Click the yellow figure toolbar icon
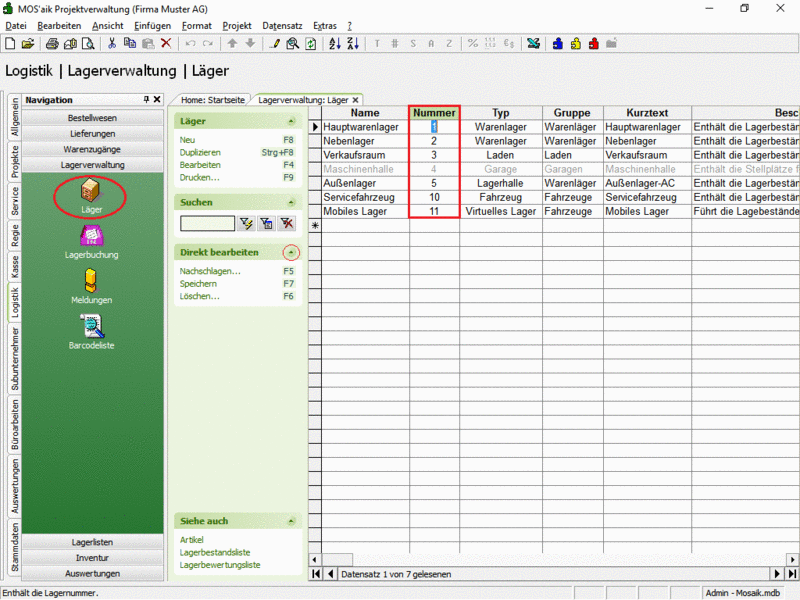 point(576,44)
